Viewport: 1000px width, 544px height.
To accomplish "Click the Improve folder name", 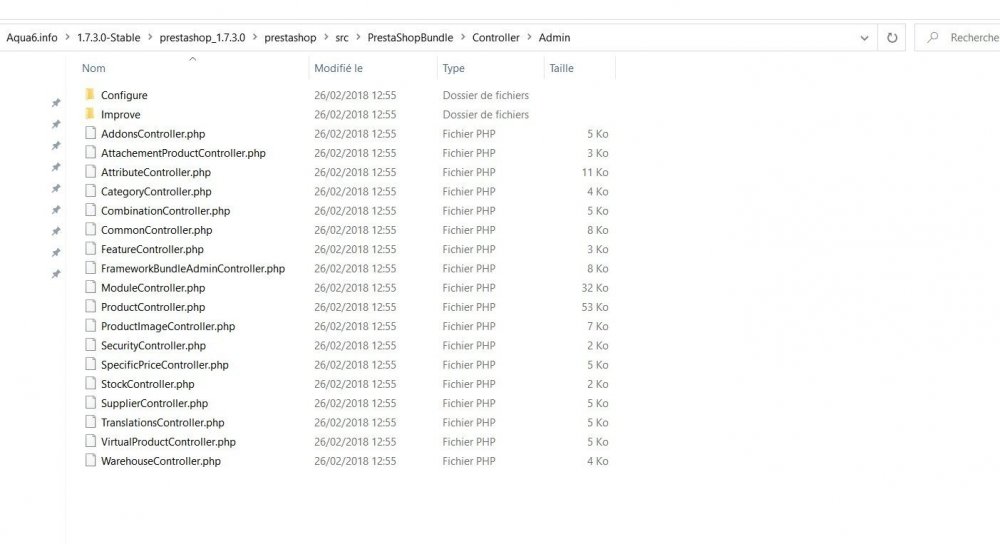I will [x=121, y=115].
